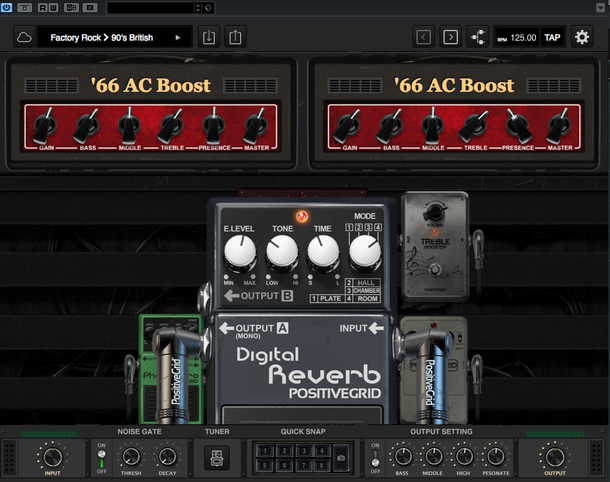Click the Read automation R button
The width and height of the screenshot is (610, 482).
pyautogui.click(x=42, y=7)
